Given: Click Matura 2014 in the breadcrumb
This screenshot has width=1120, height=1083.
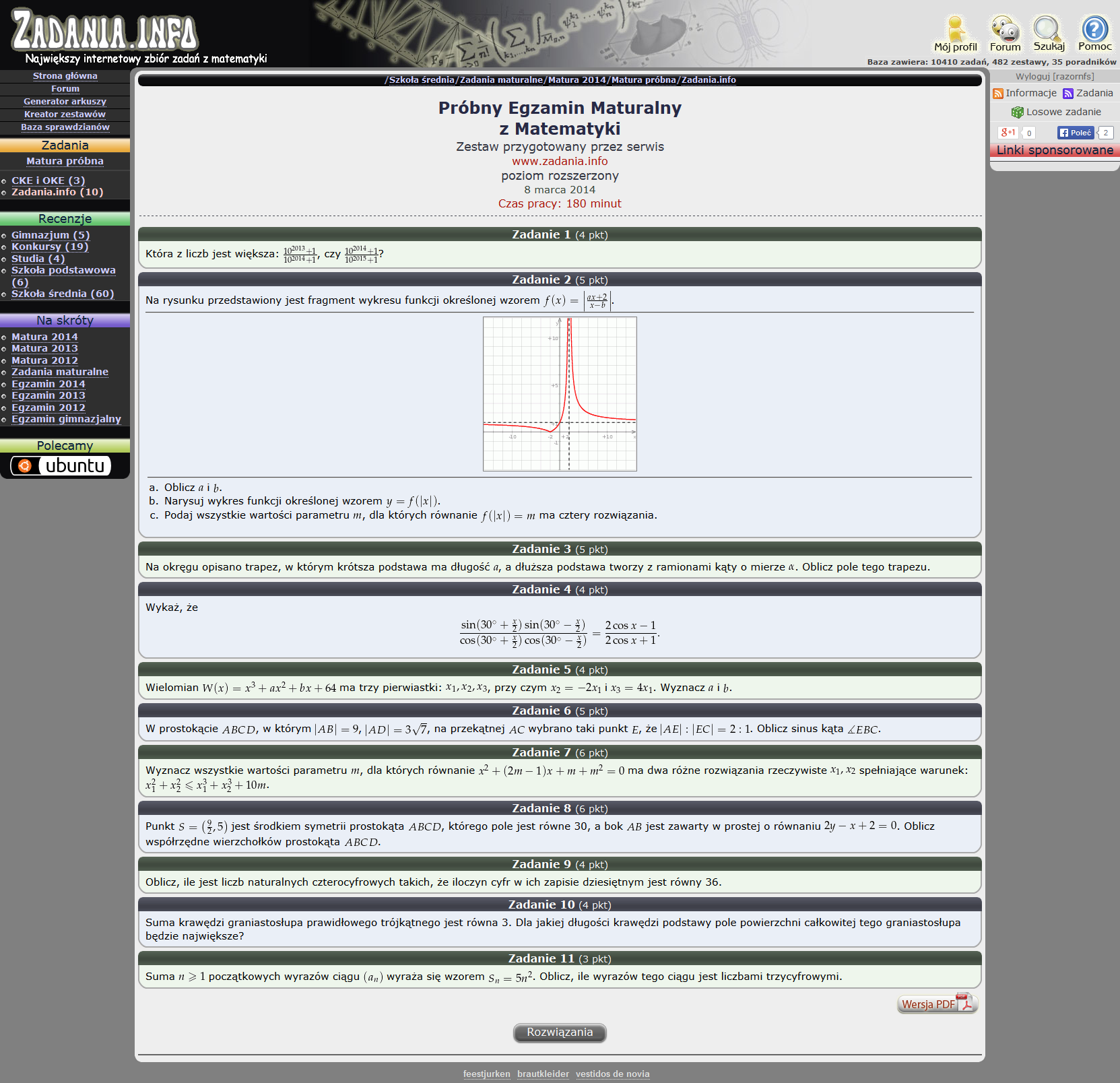Looking at the screenshot, I should coord(577,80).
